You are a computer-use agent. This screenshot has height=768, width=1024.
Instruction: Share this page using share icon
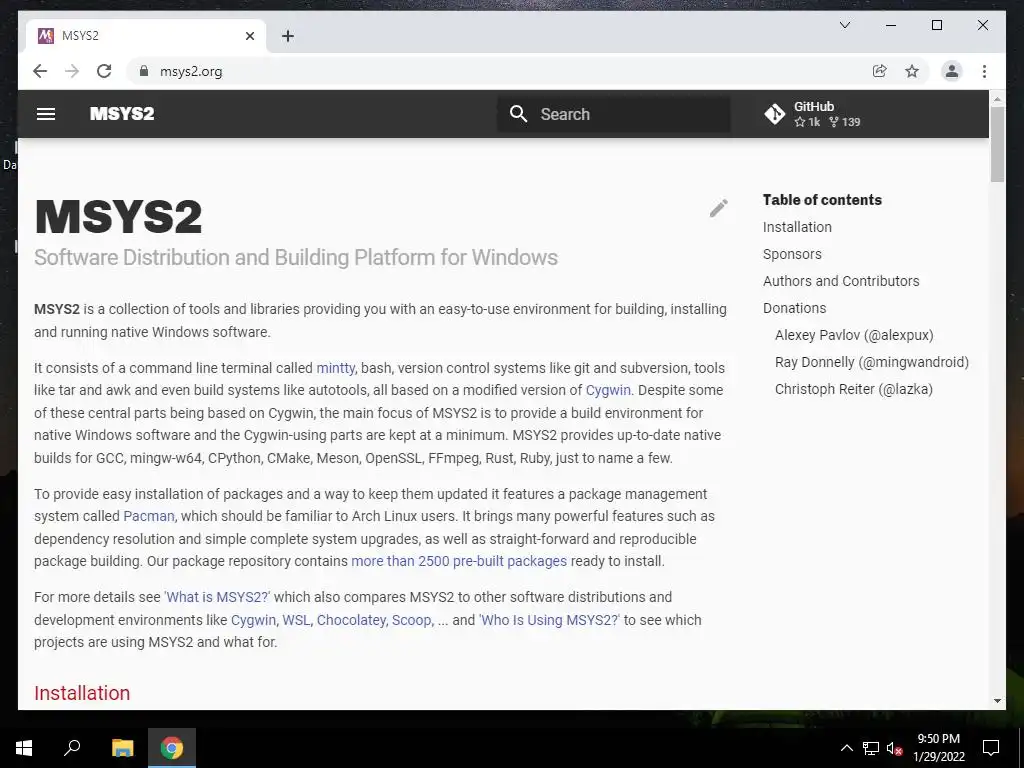click(x=880, y=71)
